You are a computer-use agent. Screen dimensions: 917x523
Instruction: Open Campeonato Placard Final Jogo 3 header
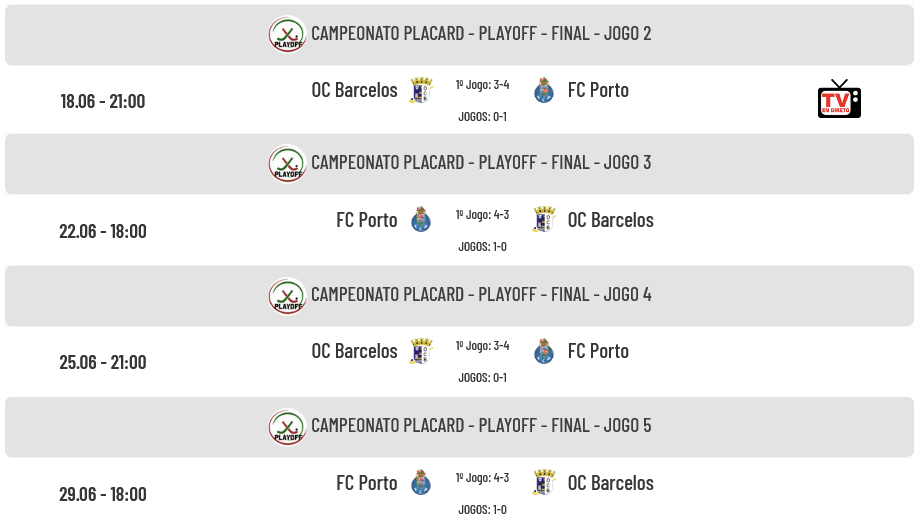coord(459,164)
